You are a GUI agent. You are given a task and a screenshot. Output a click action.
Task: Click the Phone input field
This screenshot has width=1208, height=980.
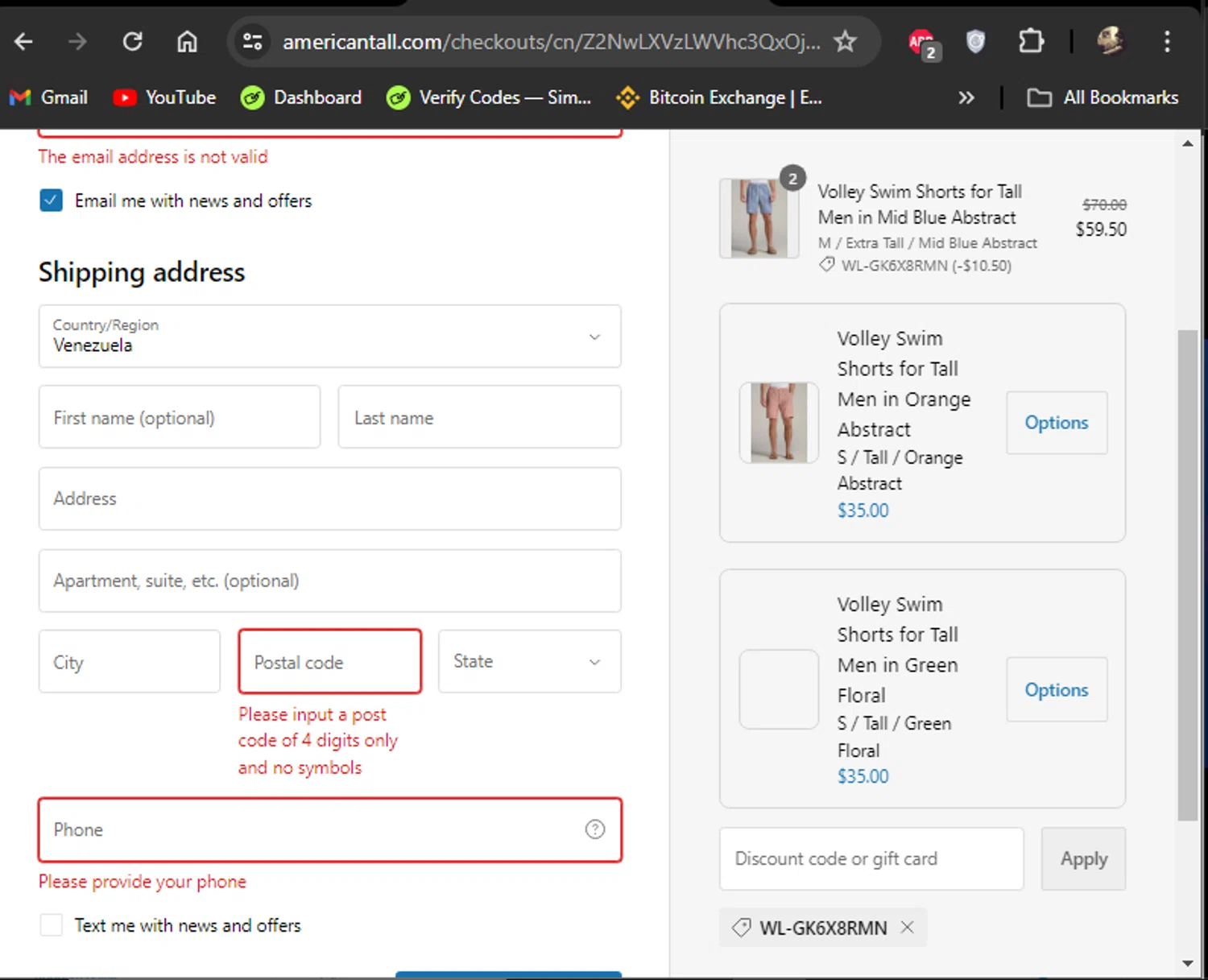click(329, 829)
